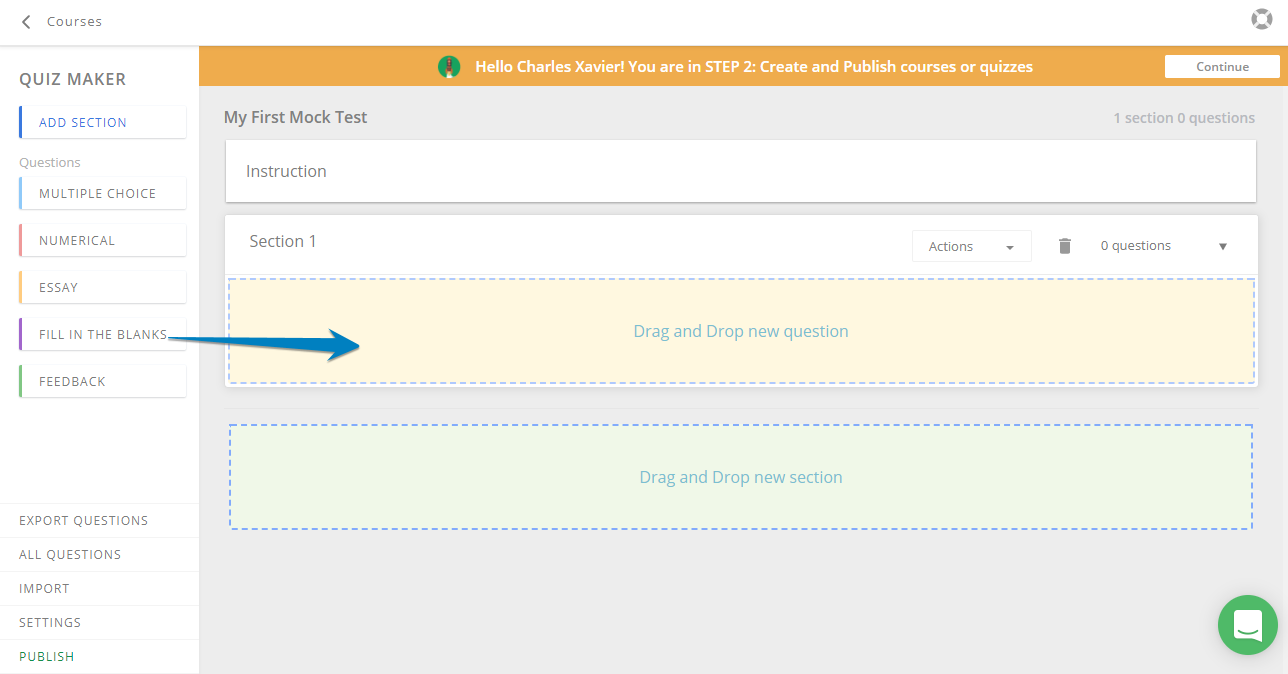Open the Actions dropdown in Section 1
Screen dimensions: 1288x674
pos(971,246)
